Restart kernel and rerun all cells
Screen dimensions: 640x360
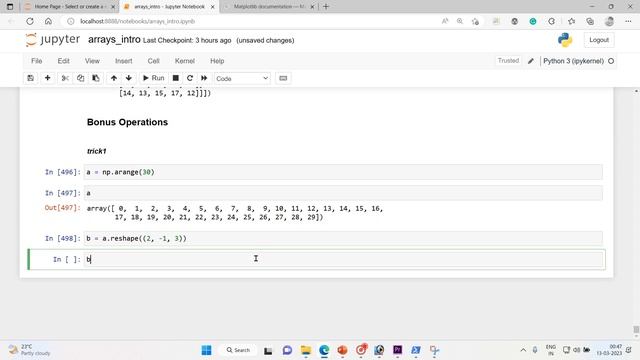tap(204, 78)
